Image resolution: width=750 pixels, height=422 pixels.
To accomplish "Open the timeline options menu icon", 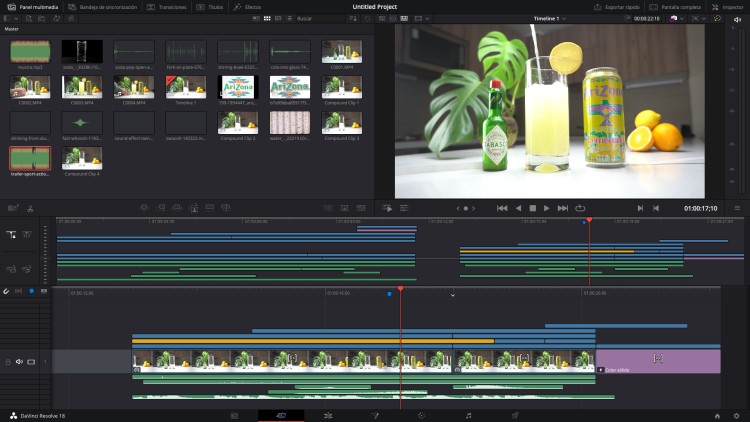I will coord(737,208).
